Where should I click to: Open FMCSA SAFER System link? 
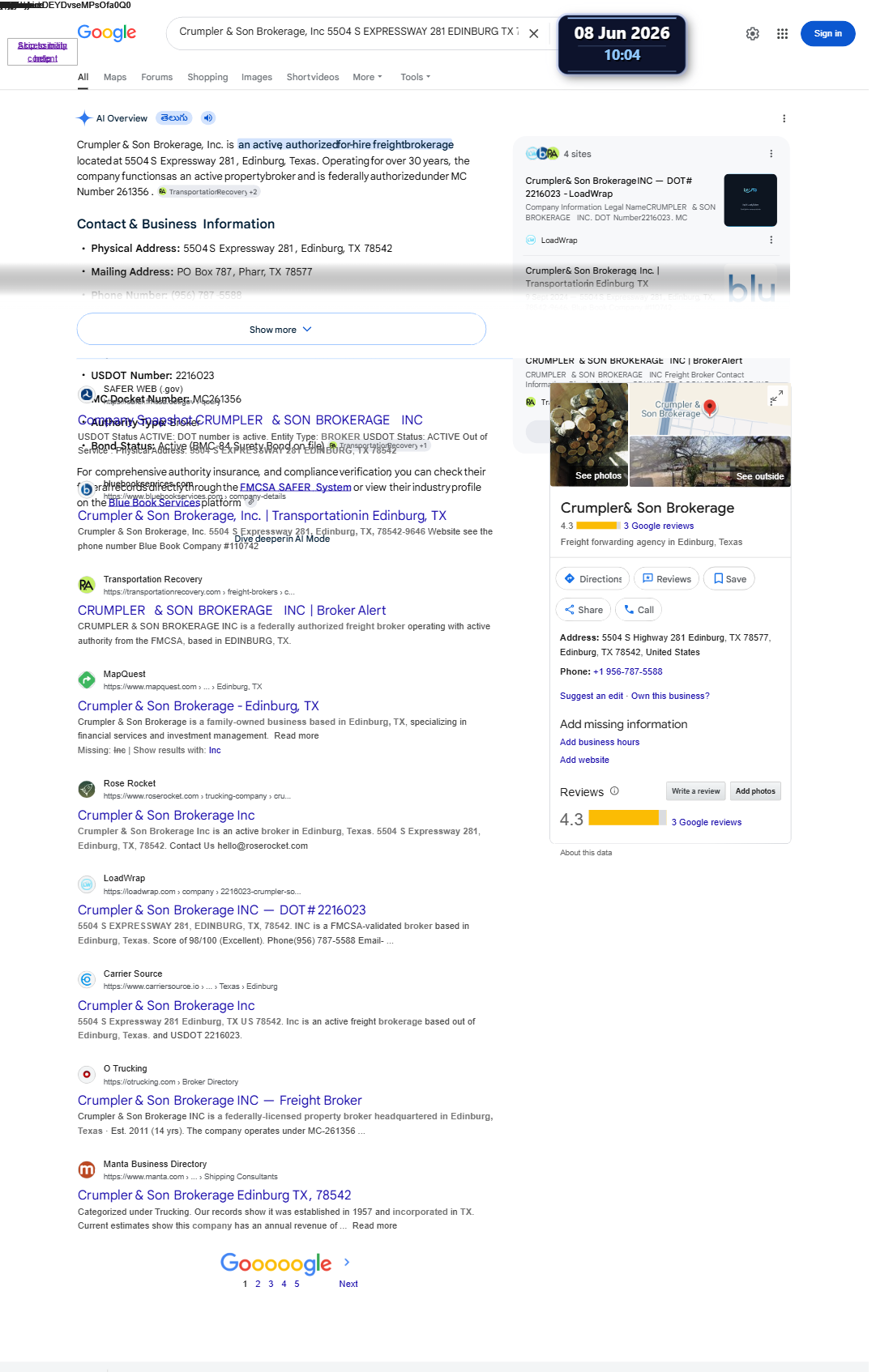click(296, 488)
